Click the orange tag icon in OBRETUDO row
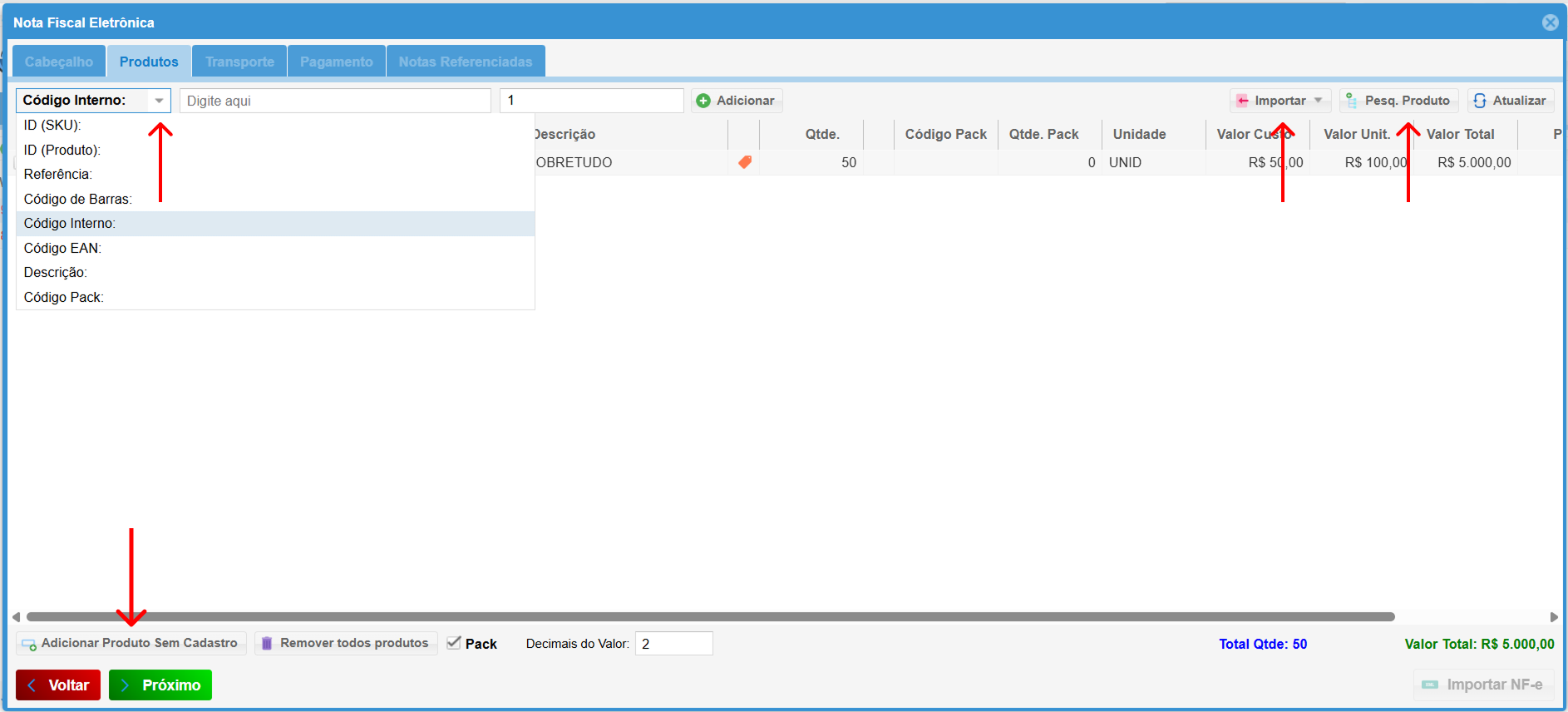The height and width of the screenshot is (712, 1568). [745, 162]
